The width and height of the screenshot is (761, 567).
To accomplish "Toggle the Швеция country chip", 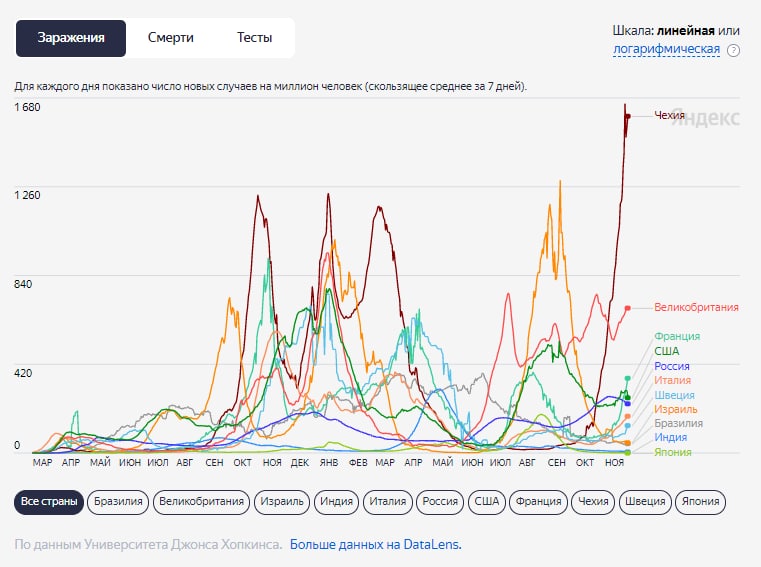I will pos(645,501).
